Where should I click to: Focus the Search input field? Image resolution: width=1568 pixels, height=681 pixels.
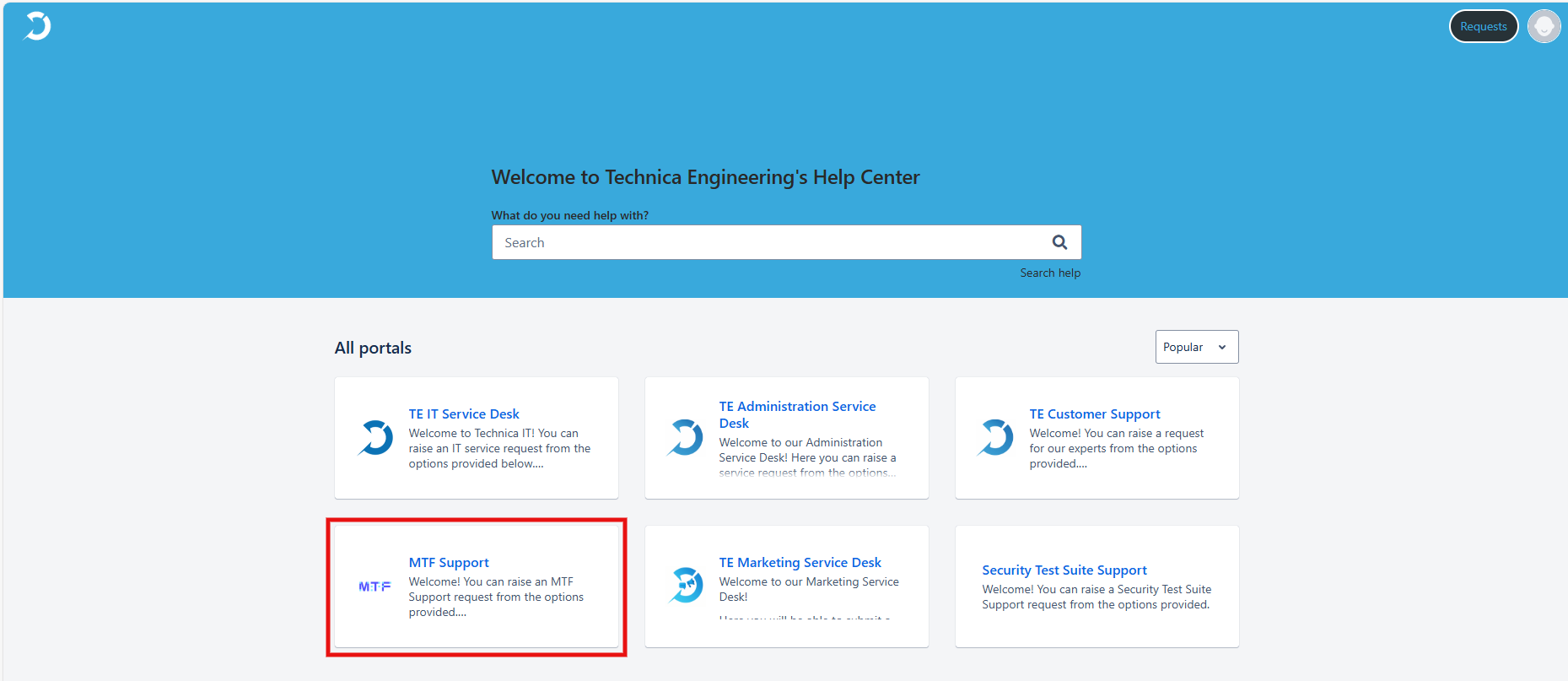coord(768,242)
